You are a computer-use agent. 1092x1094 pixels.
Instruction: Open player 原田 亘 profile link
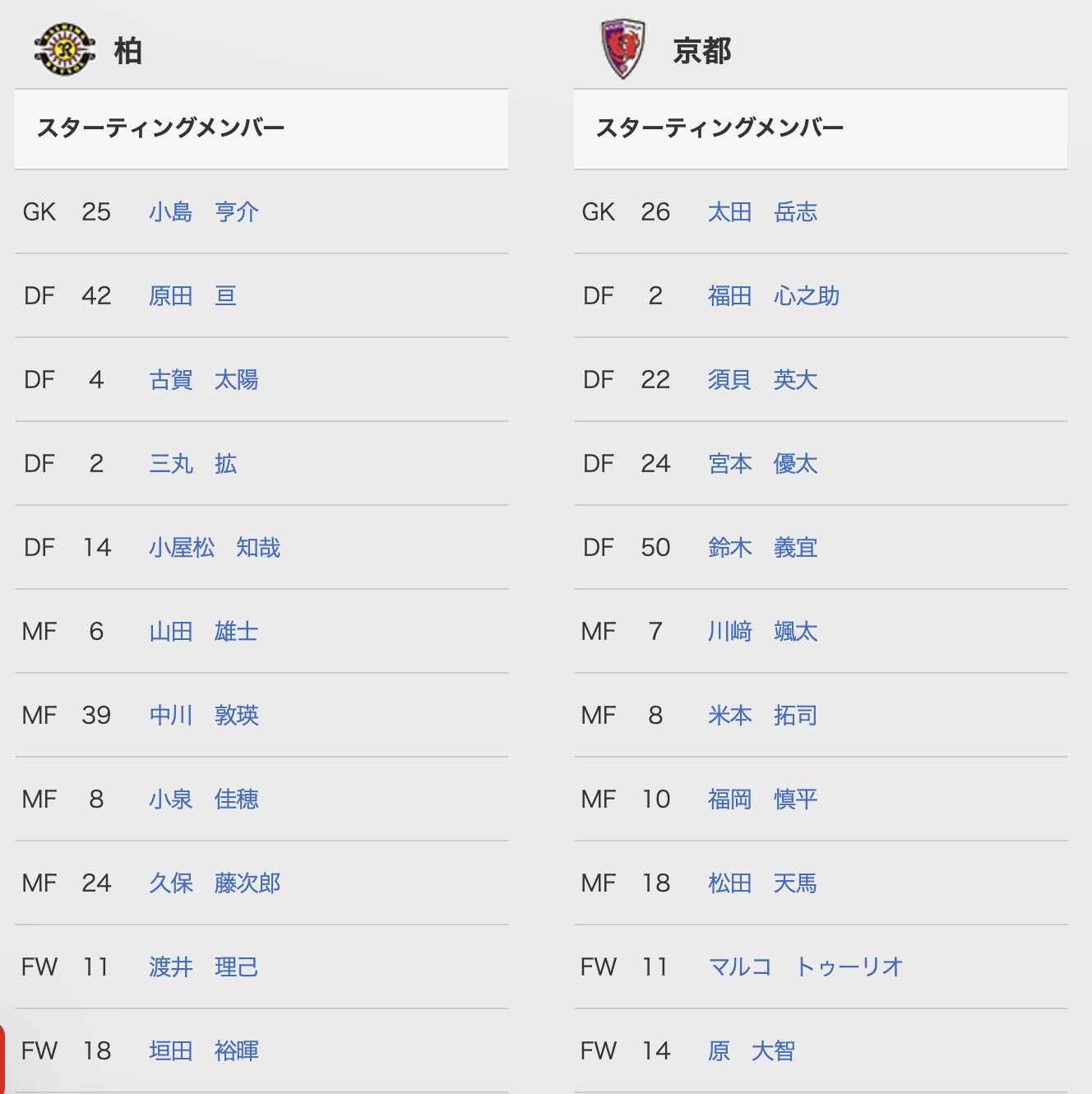tap(193, 296)
